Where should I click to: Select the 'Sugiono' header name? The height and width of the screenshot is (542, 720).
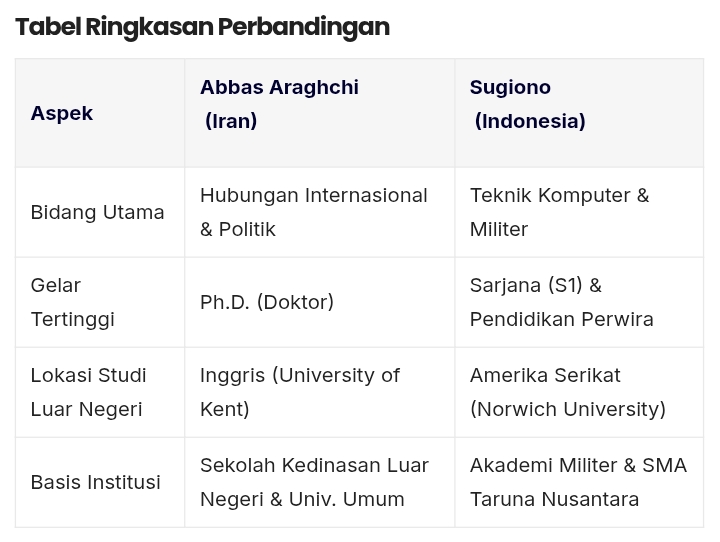tap(510, 87)
